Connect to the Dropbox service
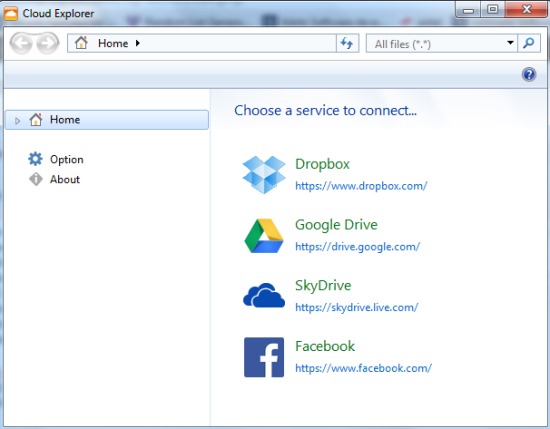 point(322,164)
